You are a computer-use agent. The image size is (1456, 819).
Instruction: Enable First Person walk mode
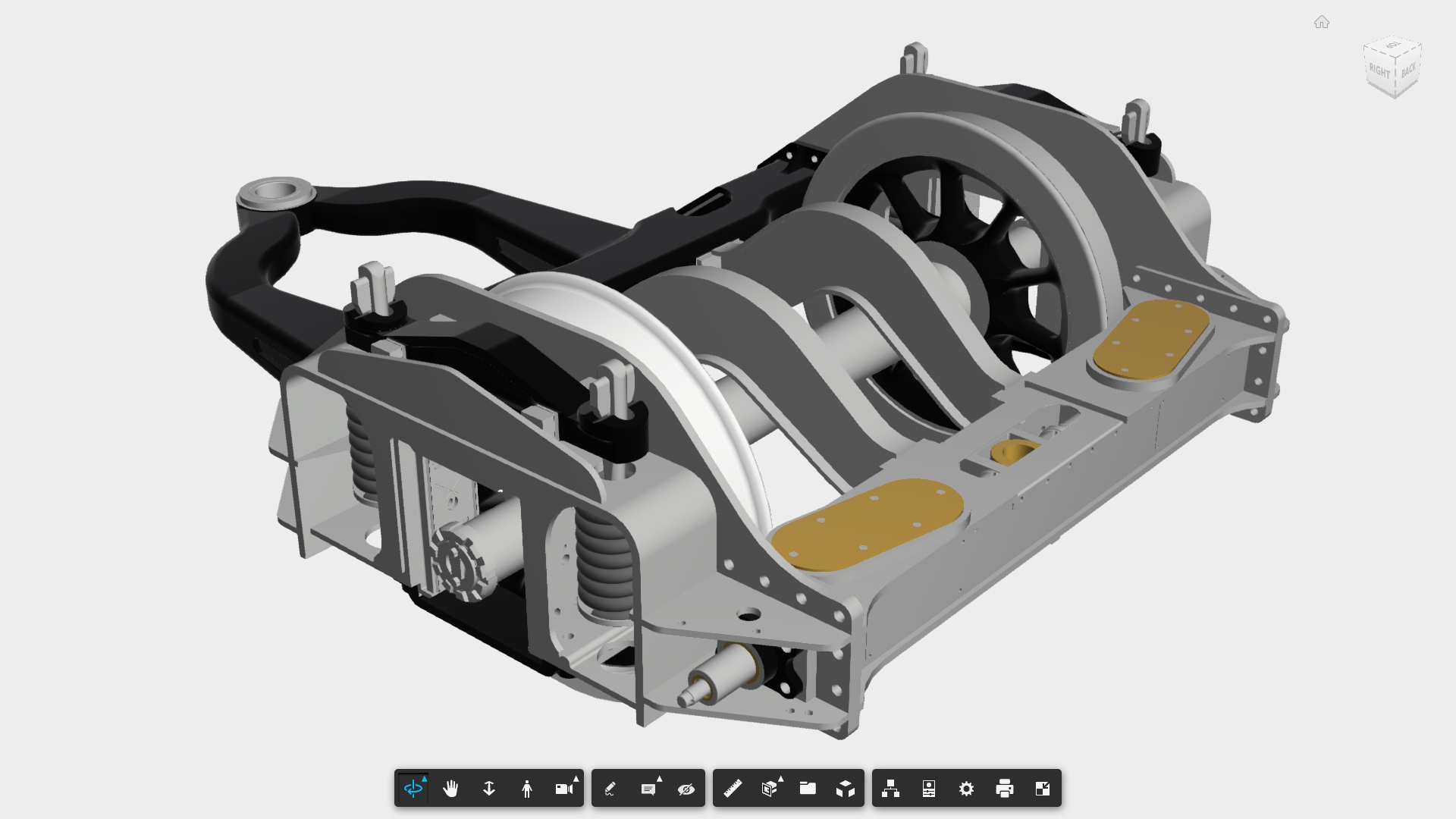[527, 789]
